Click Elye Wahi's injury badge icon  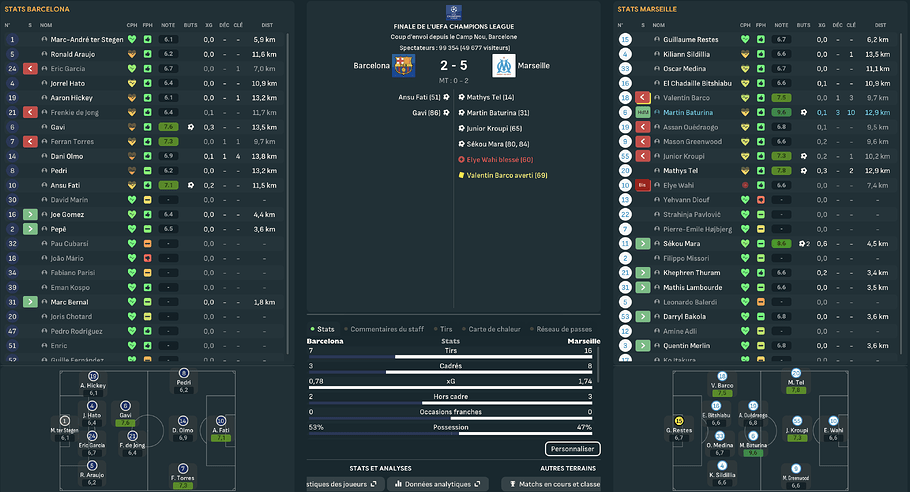click(x=642, y=185)
